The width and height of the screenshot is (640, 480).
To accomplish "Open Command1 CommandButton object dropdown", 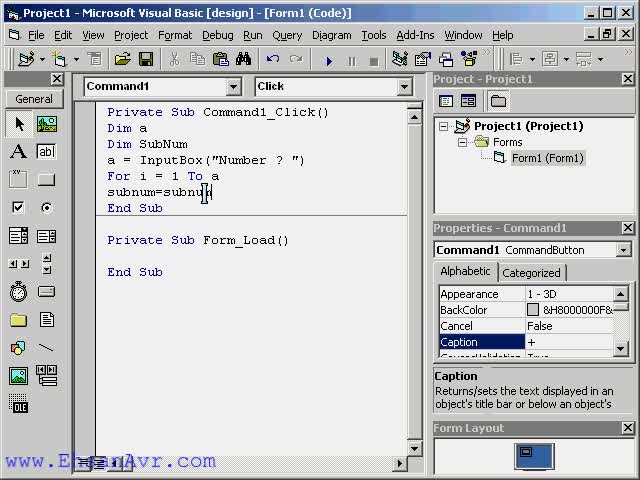I will tap(623, 250).
